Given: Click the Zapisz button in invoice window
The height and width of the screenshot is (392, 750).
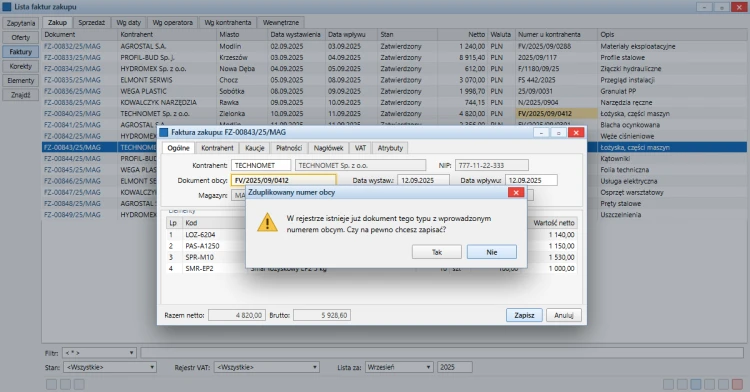Looking at the screenshot, I should [x=524, y=315].
